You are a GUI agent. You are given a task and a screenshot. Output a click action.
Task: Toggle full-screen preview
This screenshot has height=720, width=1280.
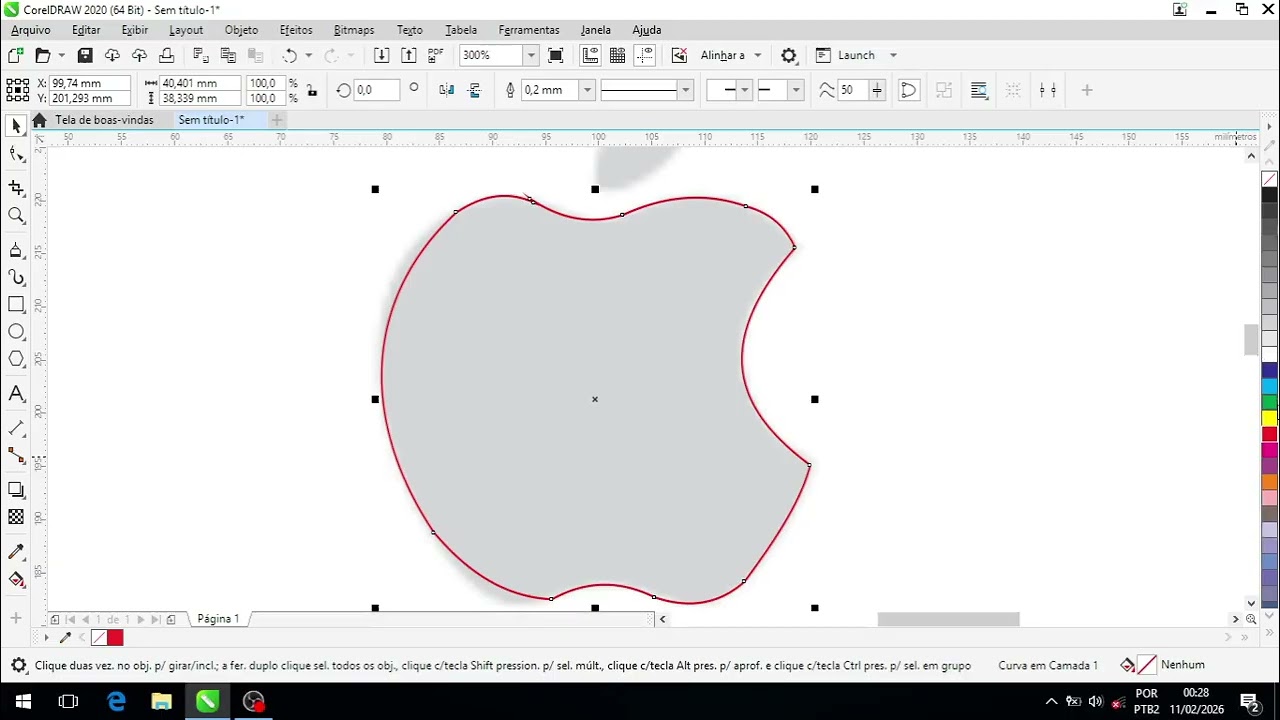coord(556,55)
